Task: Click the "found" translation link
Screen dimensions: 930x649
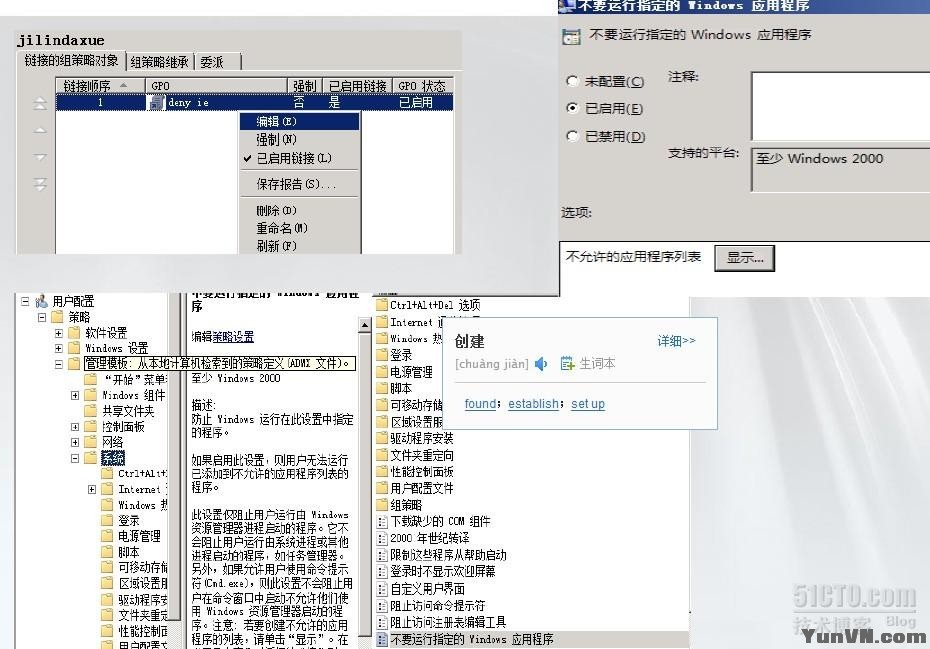Action: click(480, 404)
